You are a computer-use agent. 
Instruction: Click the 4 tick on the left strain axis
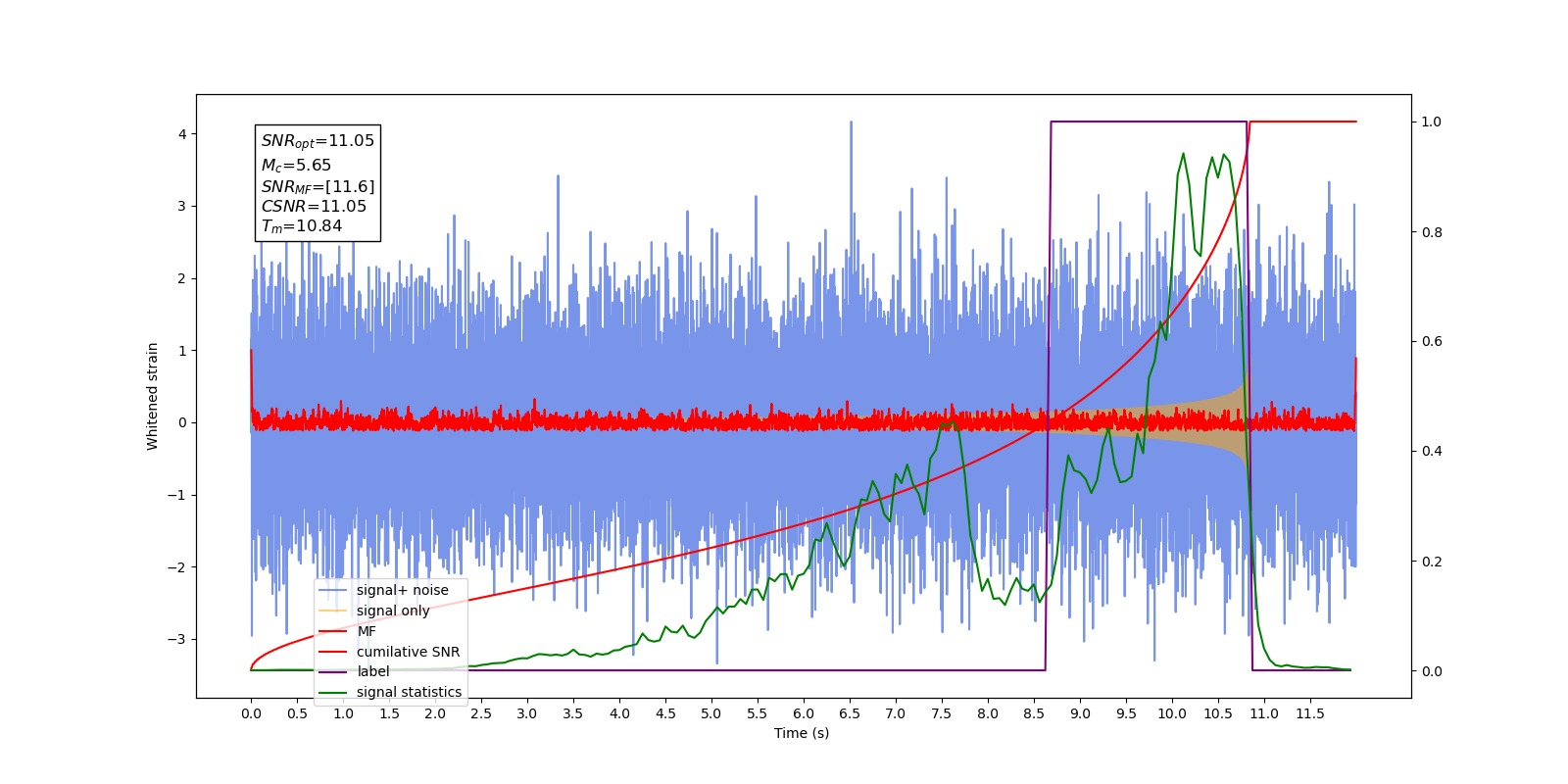tap(182, 134)
